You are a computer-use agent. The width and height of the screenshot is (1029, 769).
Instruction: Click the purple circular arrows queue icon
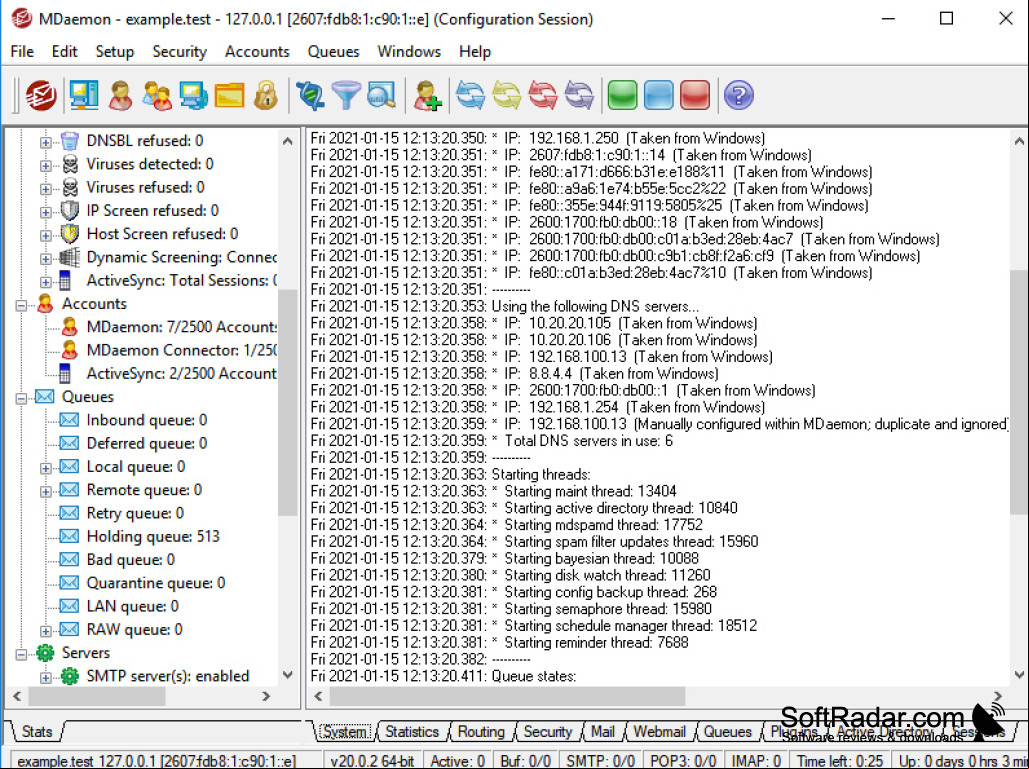tap(579, 96)
